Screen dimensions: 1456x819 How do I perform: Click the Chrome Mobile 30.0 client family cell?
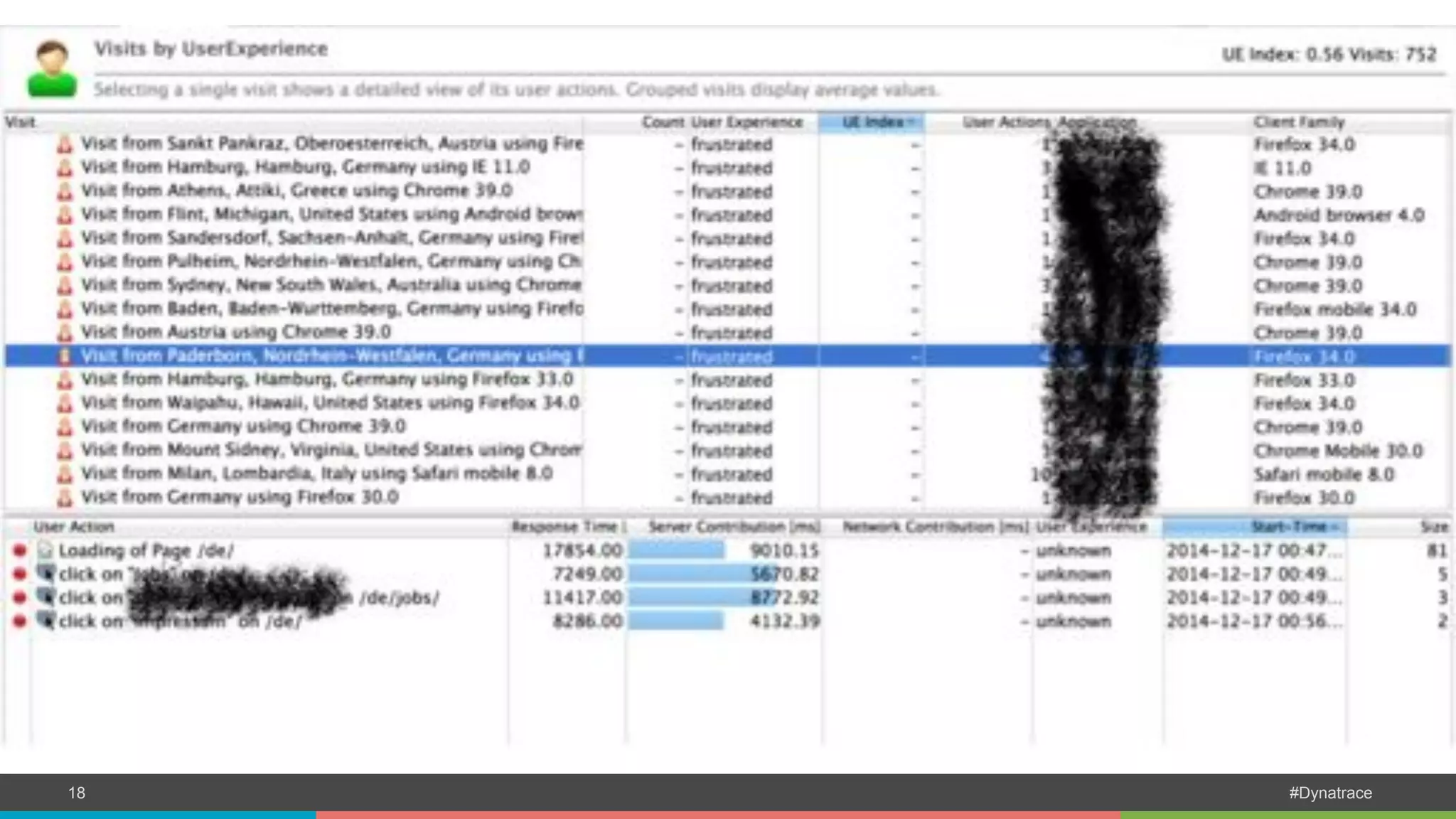(x=1338, y=450)
